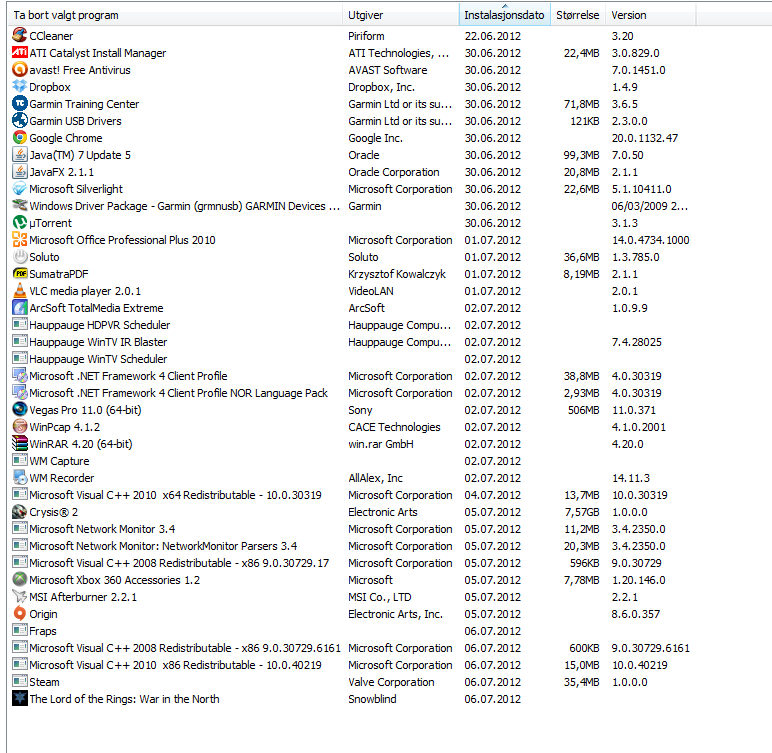Select the Fraps entry
772x753 pixels.
pyautogui.click(x=43, y=631)
